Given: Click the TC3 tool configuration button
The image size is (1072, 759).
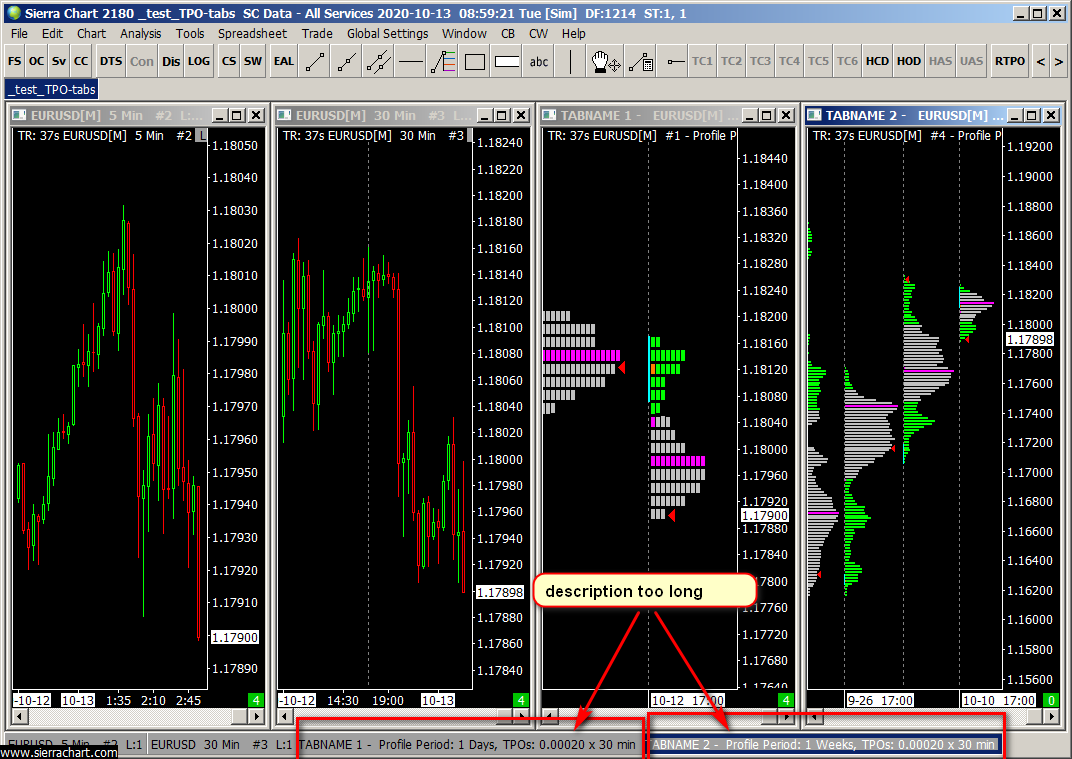Looking at the screenshot, I should pos(760,61).
